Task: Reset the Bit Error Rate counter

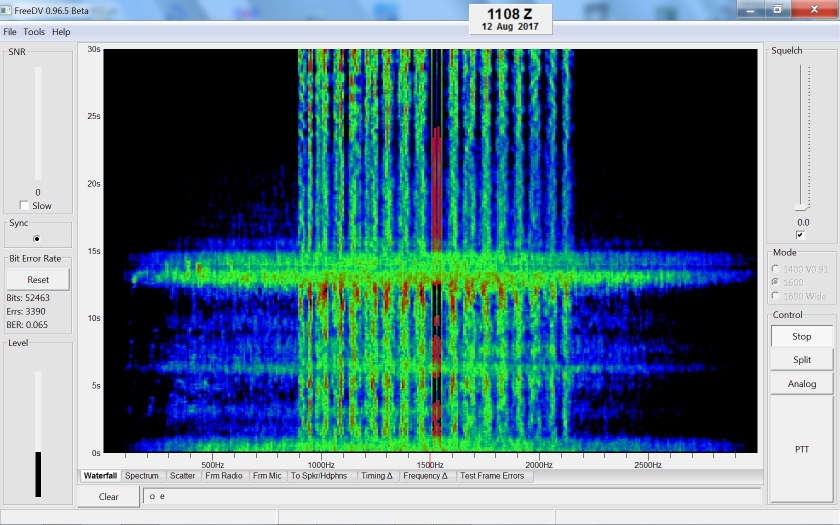Action: tap(38, 280)
